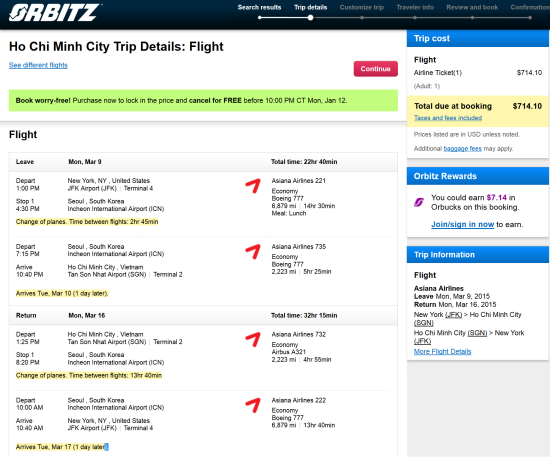550x457 pixels.
Task: Select the Trip details step
Action: tap(310, 7)
